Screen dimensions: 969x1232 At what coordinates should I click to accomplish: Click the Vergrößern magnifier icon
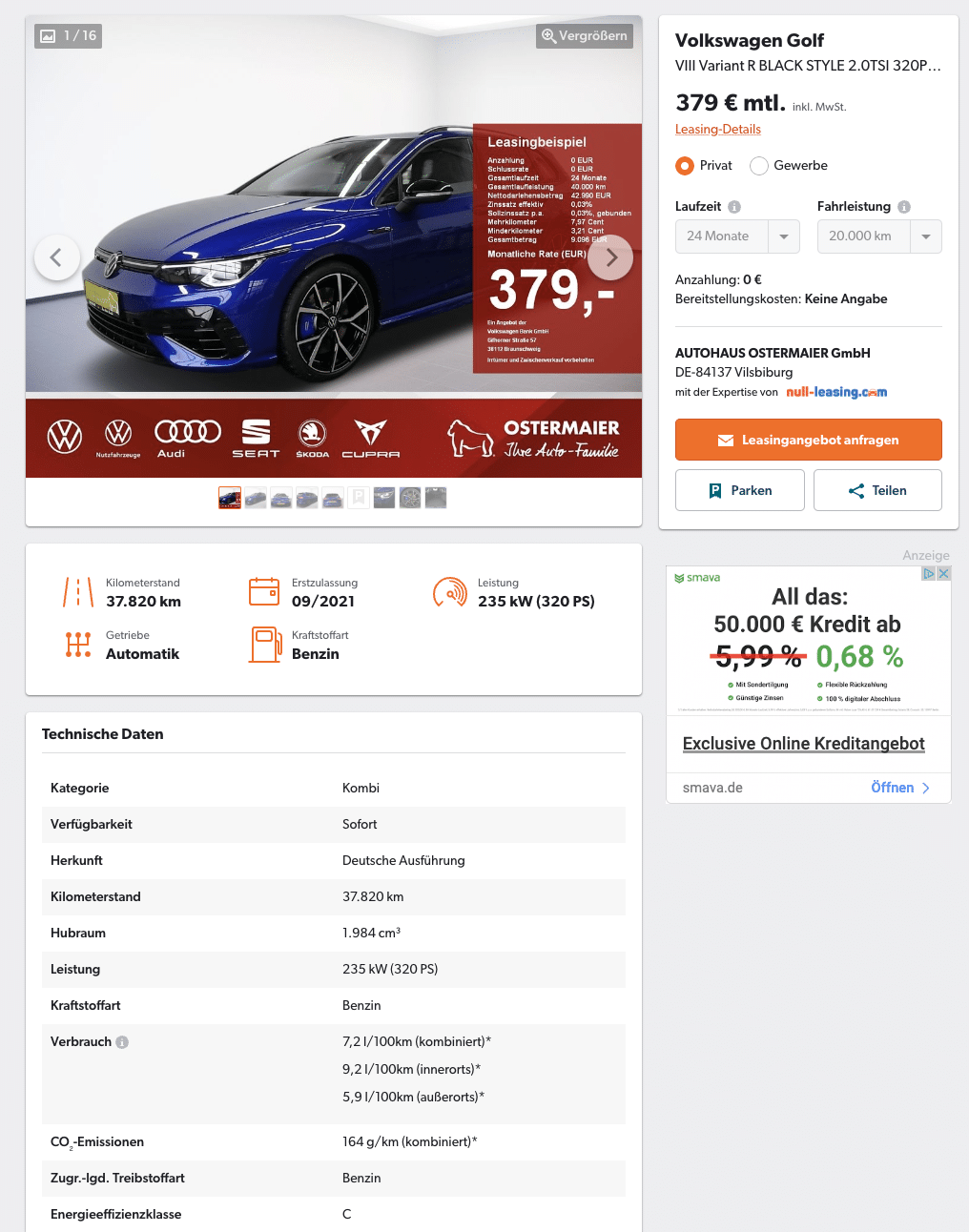pos(549,36)
